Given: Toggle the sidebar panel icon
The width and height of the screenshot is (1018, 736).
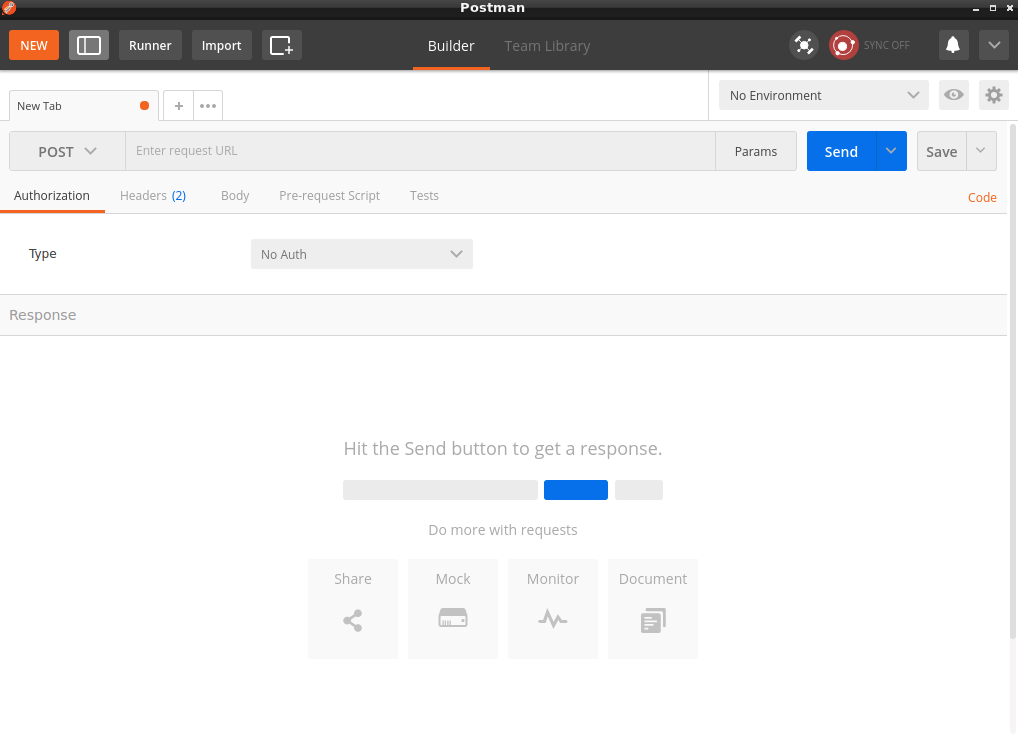Looking at the screenshot, I should coord(89,45).
